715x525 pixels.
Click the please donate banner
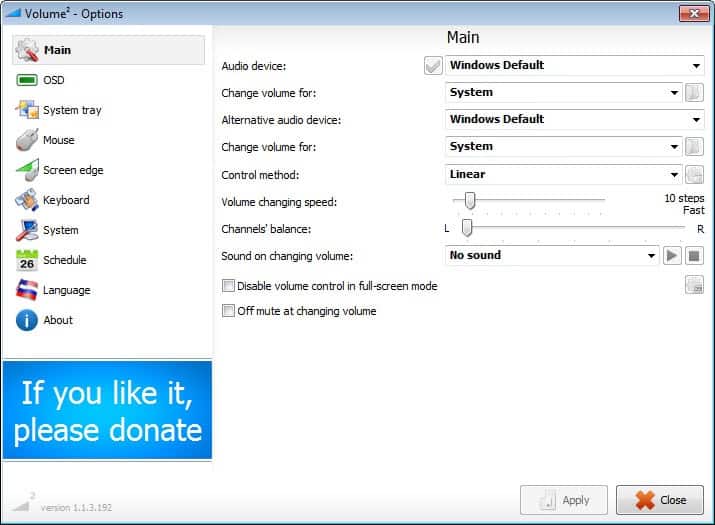pyautogui.click(x=107, y=411)
